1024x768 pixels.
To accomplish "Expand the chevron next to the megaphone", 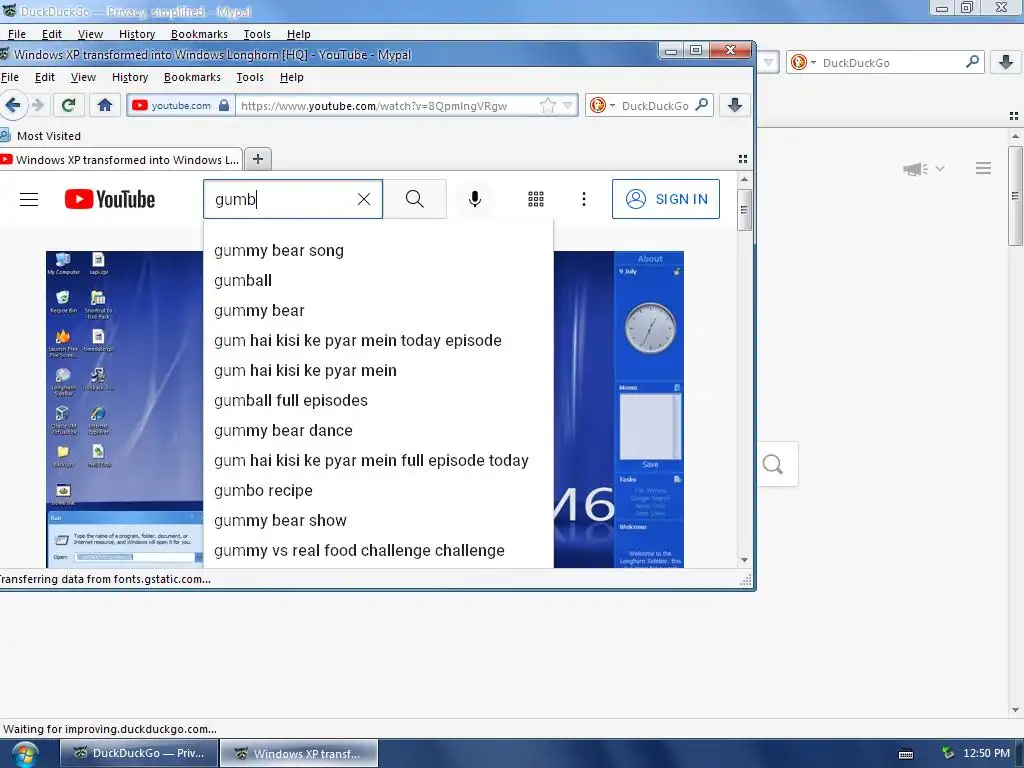I will coord(940,168).
